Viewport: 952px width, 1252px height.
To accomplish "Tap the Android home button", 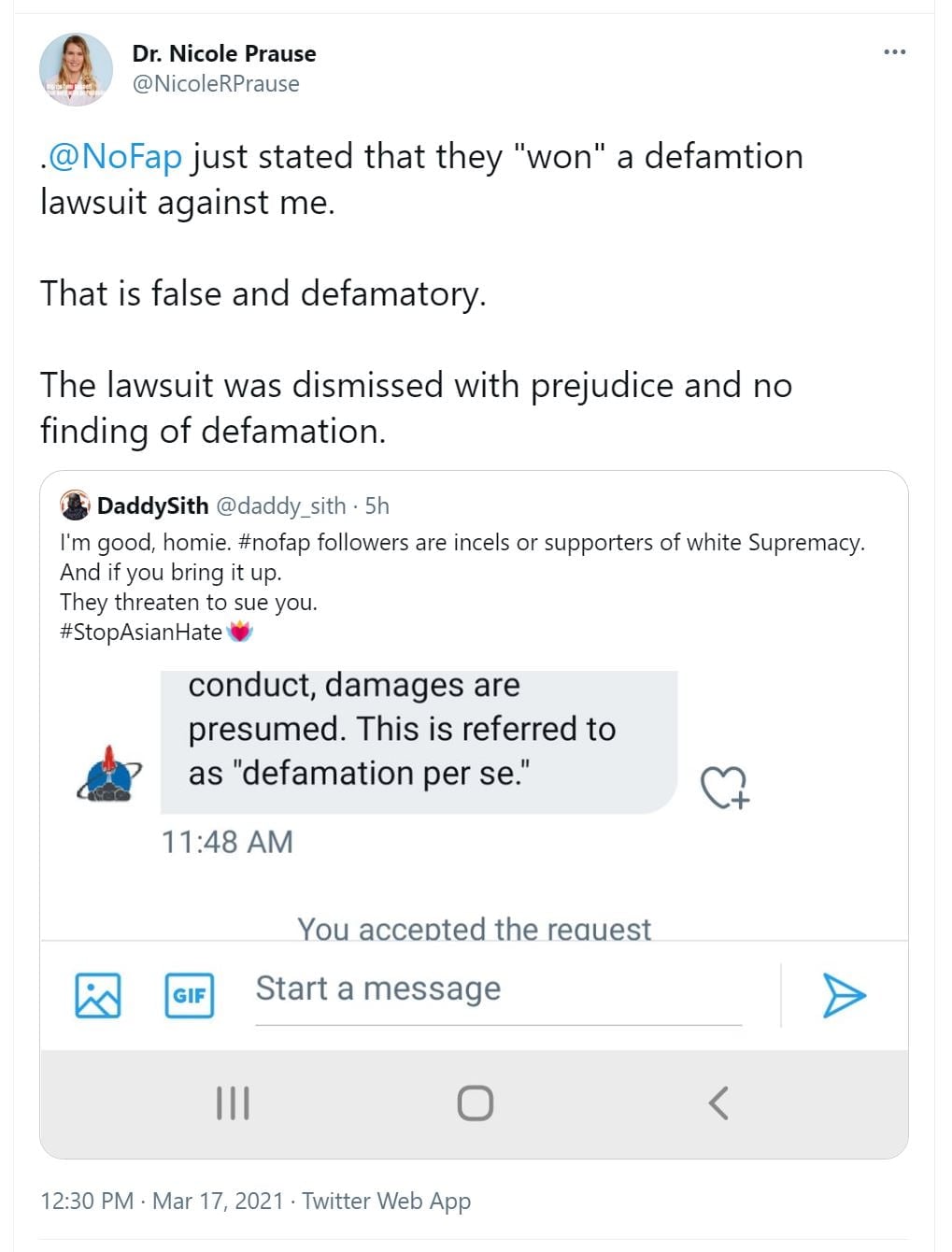I will [475, 1103].
